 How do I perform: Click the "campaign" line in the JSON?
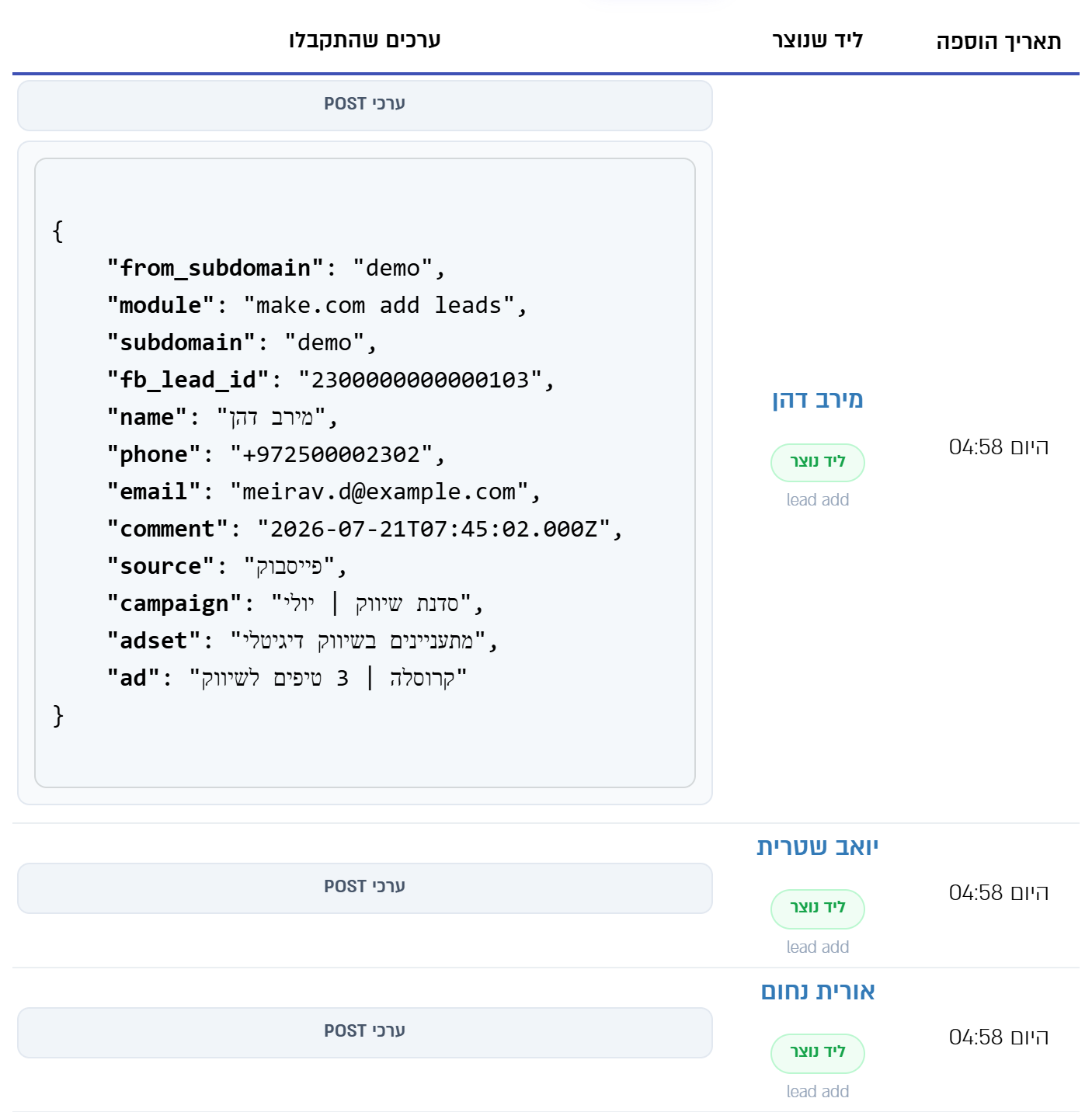(295, 604)
